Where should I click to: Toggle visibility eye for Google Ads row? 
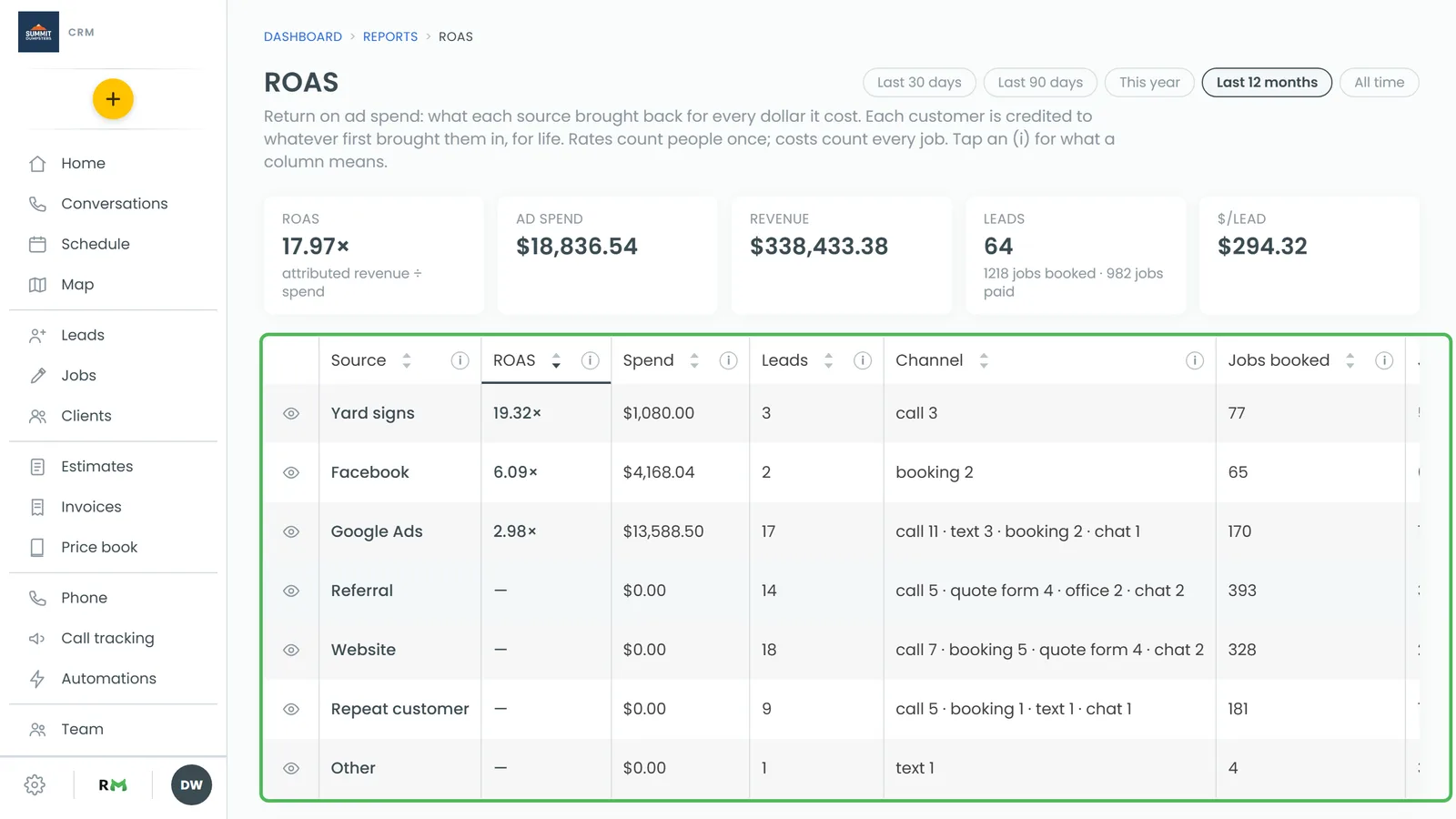291,531
